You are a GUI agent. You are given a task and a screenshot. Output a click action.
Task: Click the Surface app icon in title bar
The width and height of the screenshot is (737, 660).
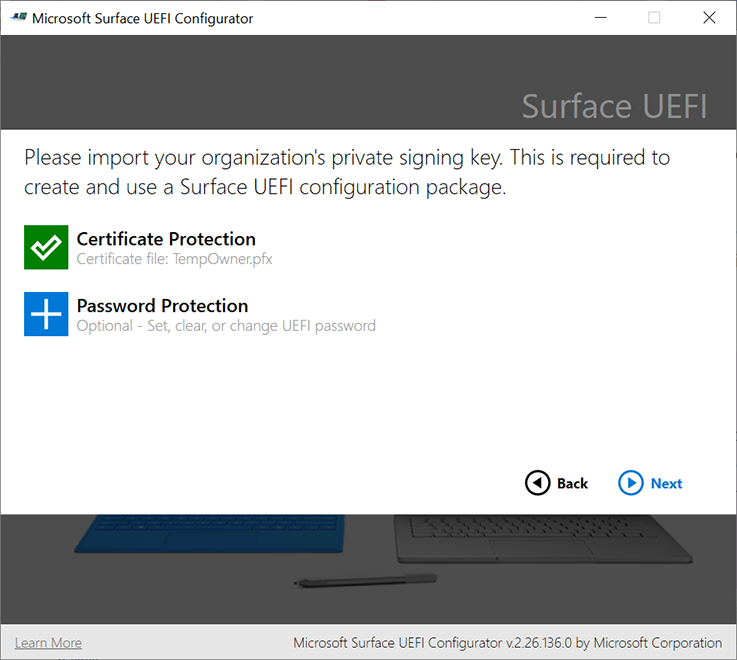17,18
